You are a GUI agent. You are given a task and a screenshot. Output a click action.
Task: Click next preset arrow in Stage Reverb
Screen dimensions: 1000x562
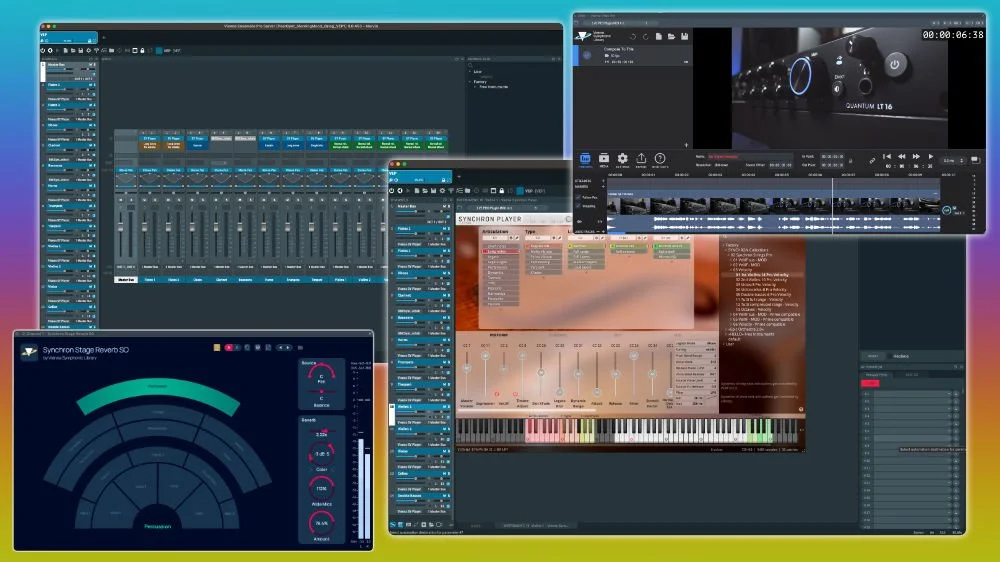[288, 348]
